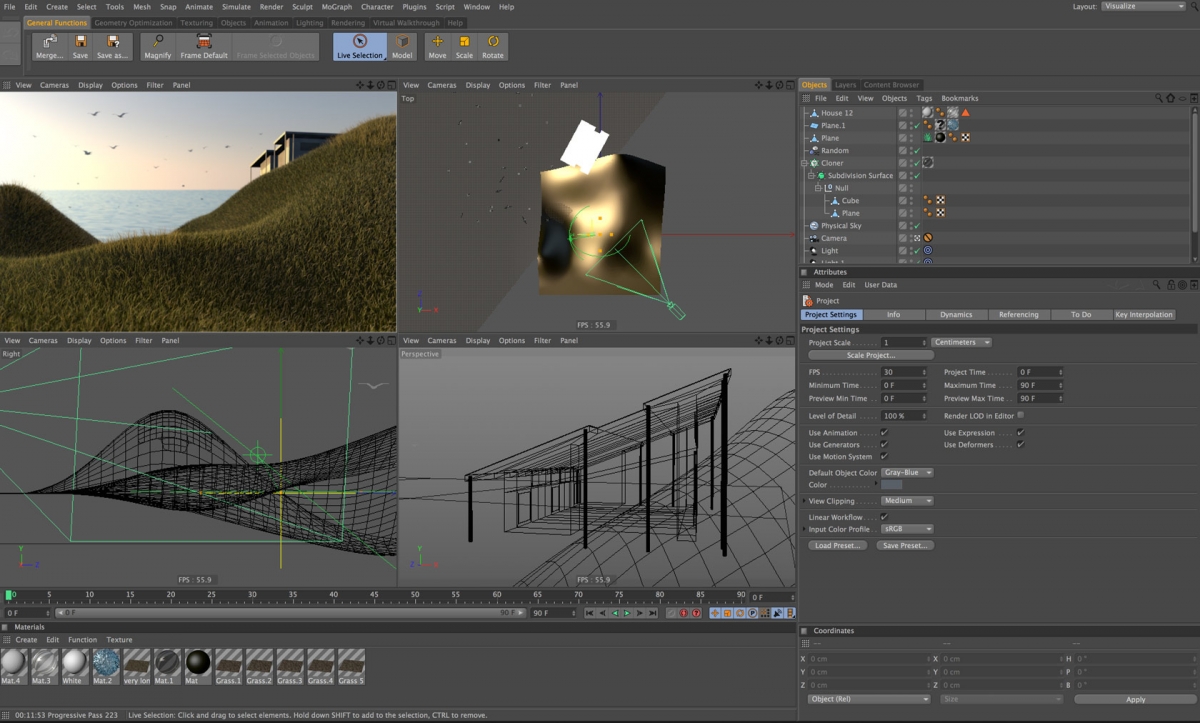The width and height of the screenshot is (1200, 723).
Task: Click the Load Preset button
Action: pos(838,545)
